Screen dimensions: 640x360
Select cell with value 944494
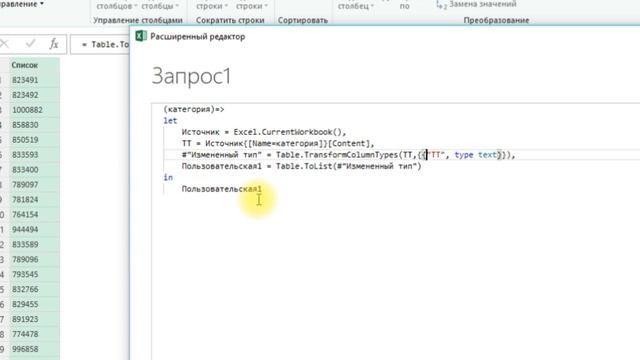point(34,229)
